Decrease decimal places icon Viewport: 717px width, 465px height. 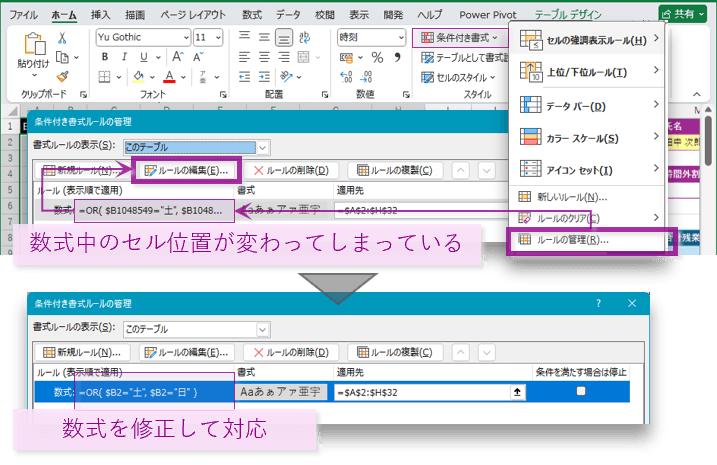(366, 77)
